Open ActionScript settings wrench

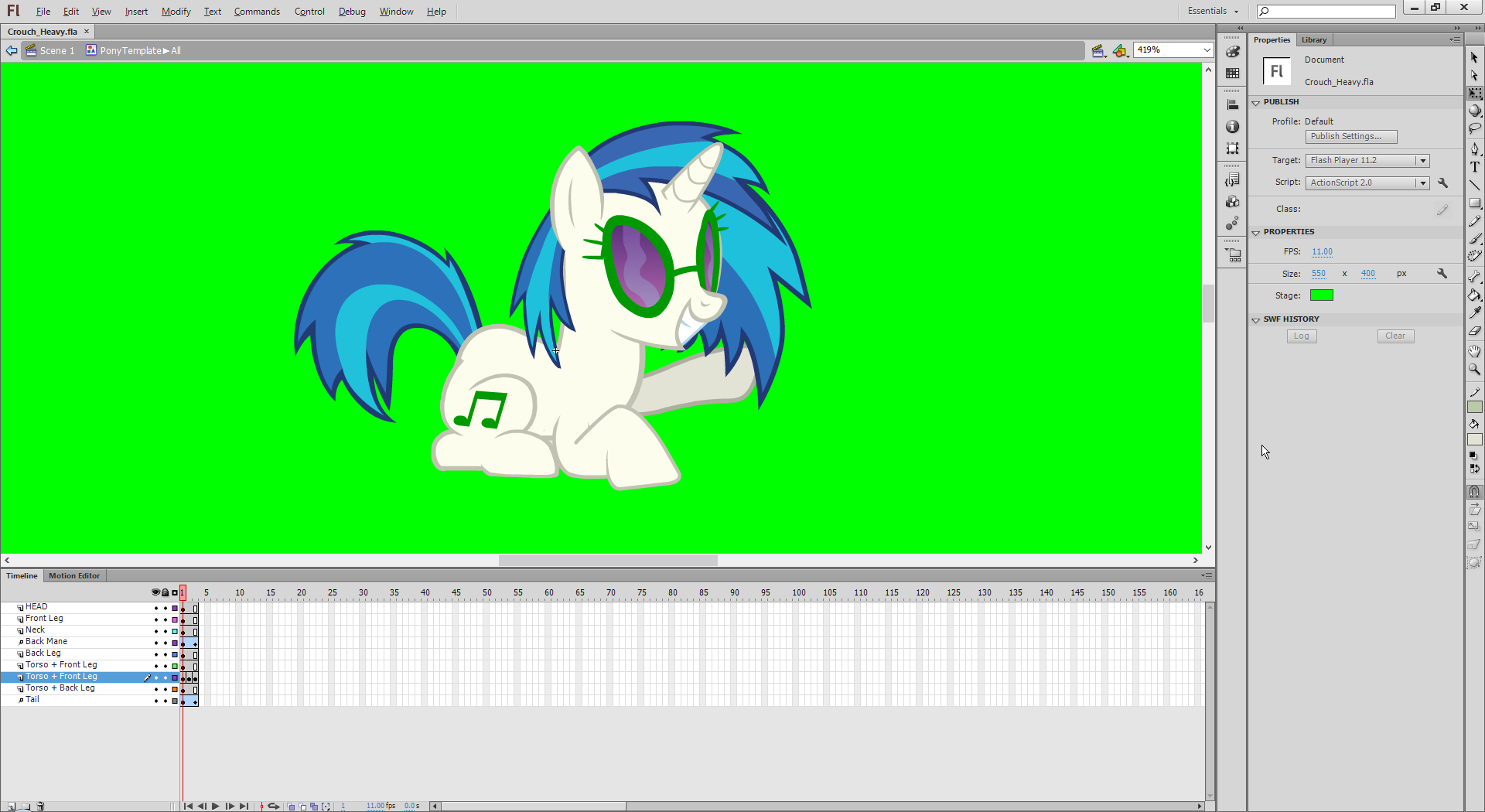point(1442,183)
